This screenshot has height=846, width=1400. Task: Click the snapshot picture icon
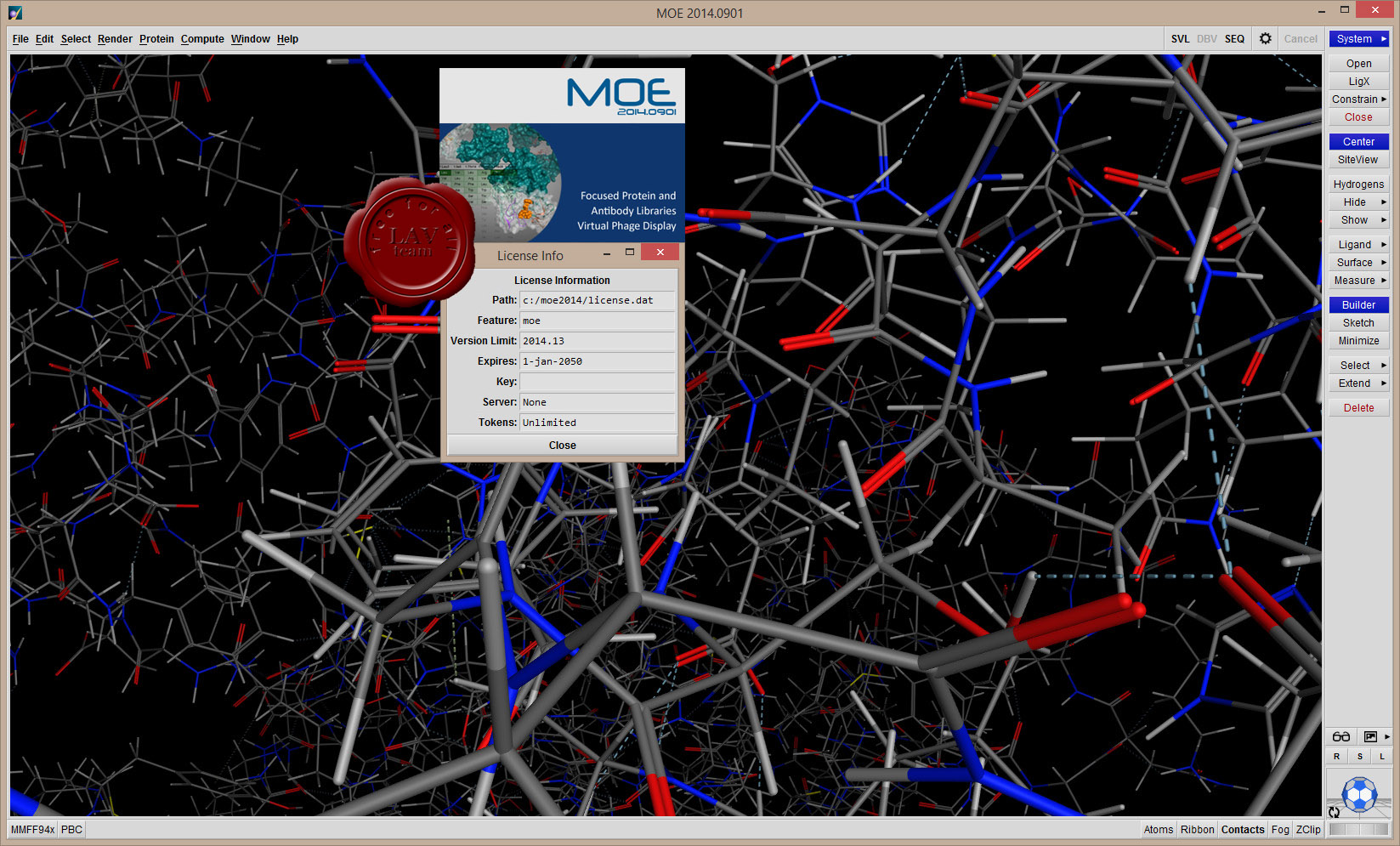pyautogui.click(x=1370, y=736)
